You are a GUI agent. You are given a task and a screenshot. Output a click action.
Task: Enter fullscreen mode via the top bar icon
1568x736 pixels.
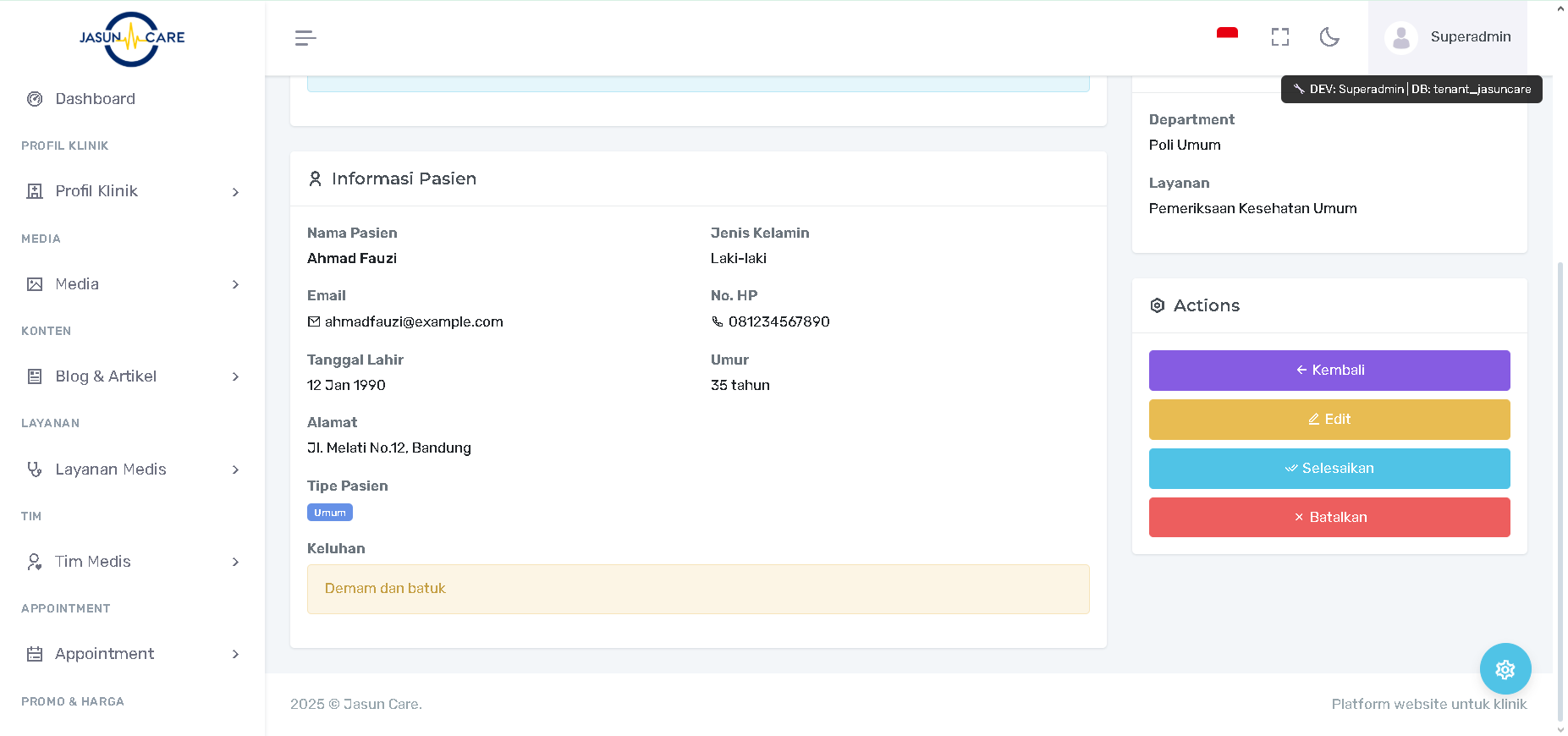pyautogui.click(x=1279, y=37)
